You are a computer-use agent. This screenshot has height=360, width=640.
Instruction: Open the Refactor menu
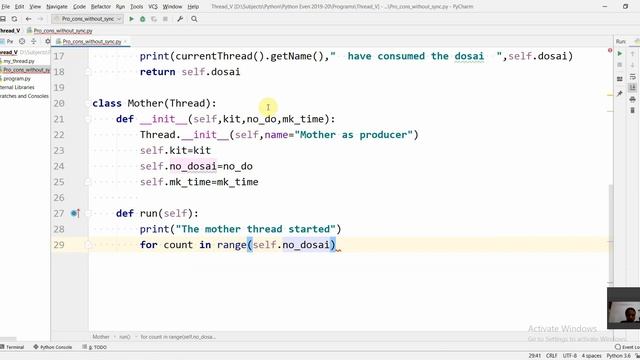pyautogui.click(x=100, y=7)
